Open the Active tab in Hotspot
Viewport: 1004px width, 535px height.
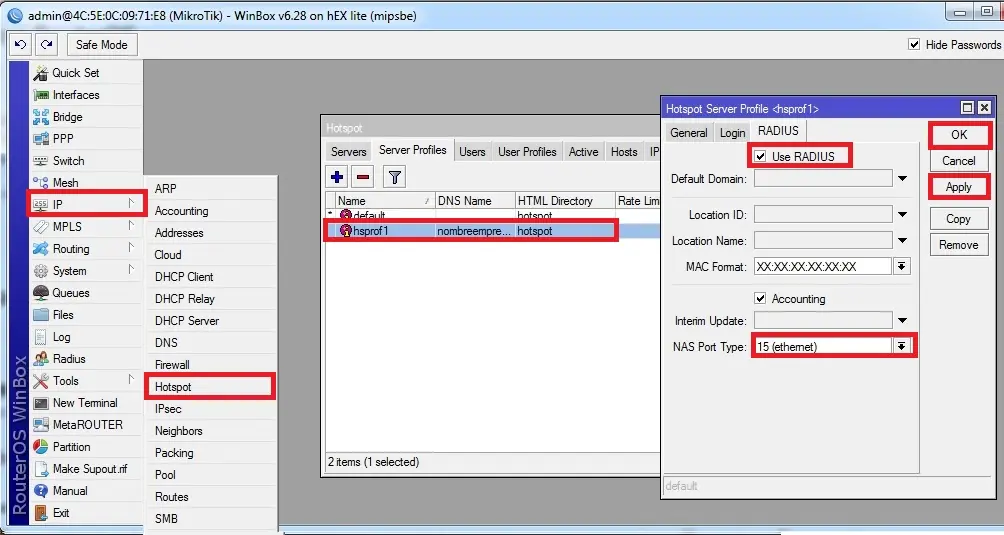tap(583, 152)
